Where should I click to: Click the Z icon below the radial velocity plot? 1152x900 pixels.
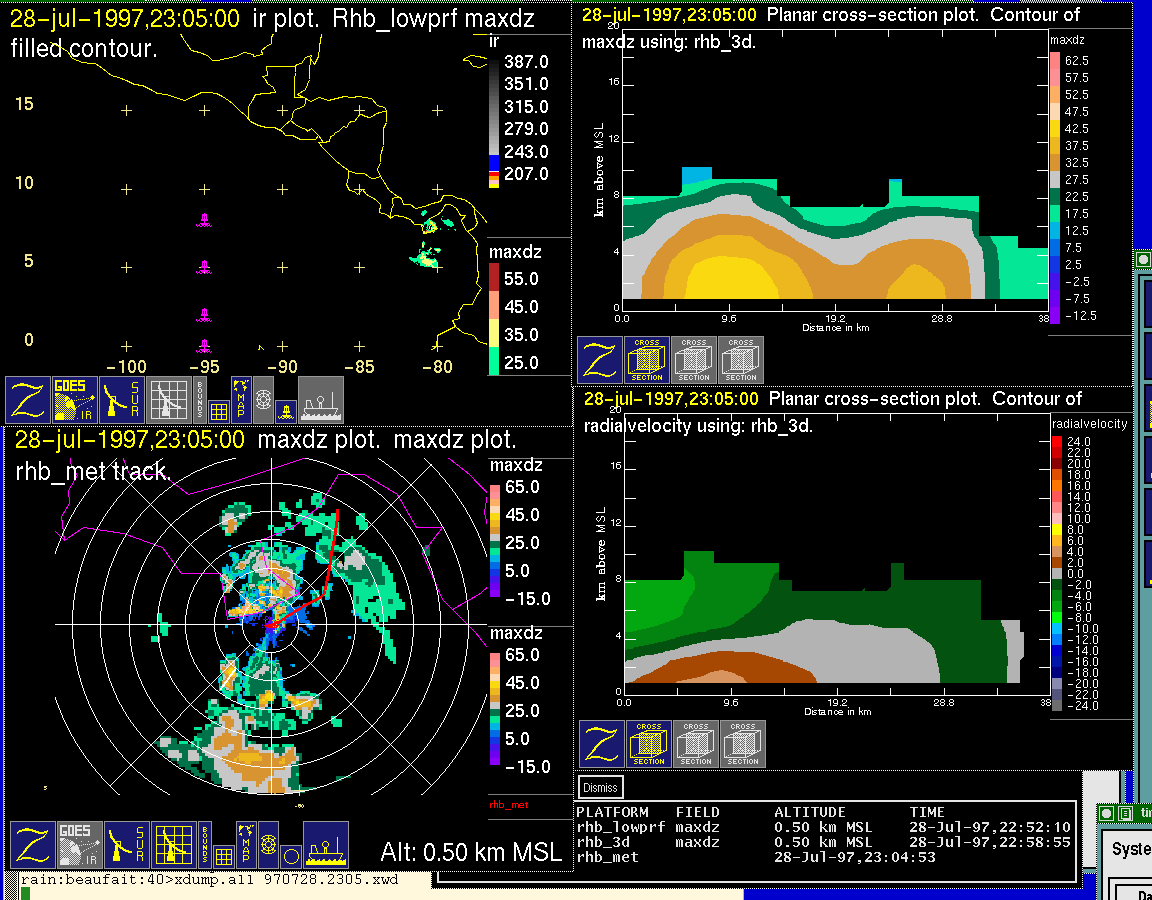602,743
